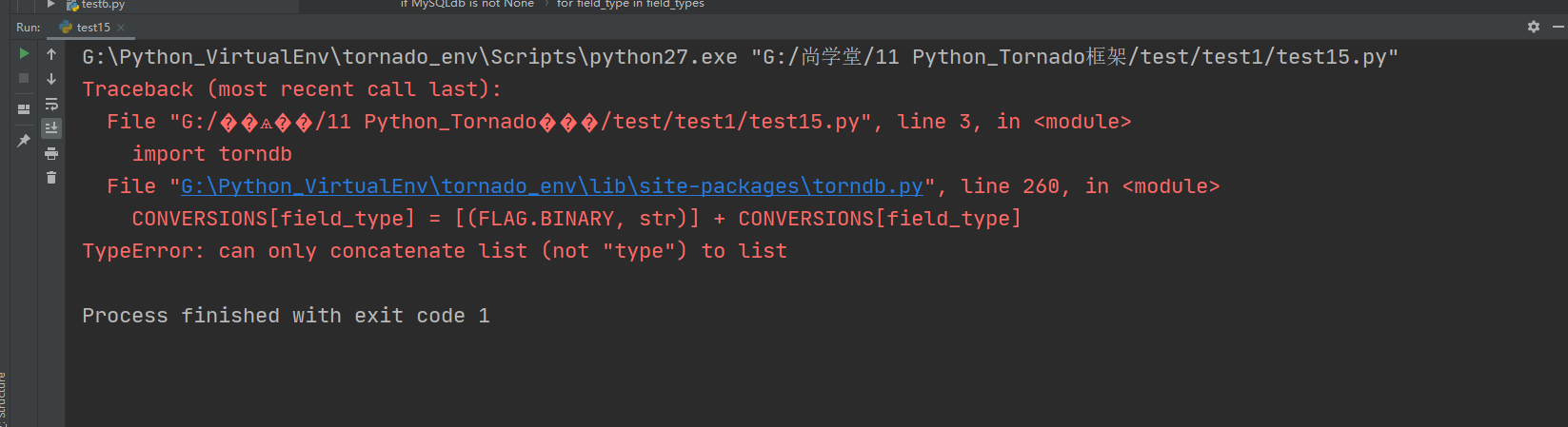Jump up the stack trace with up arrow
The image size is (1568, 427).
pyautogui.click(x=51, y=54)
